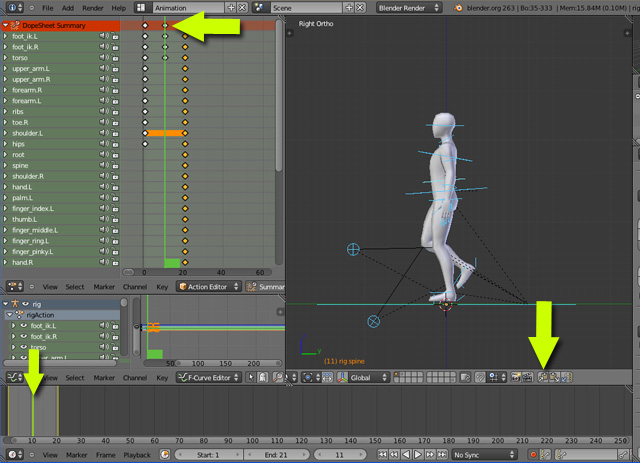Toggle visibility of rig in F-Curve editor

pos(26,304)
